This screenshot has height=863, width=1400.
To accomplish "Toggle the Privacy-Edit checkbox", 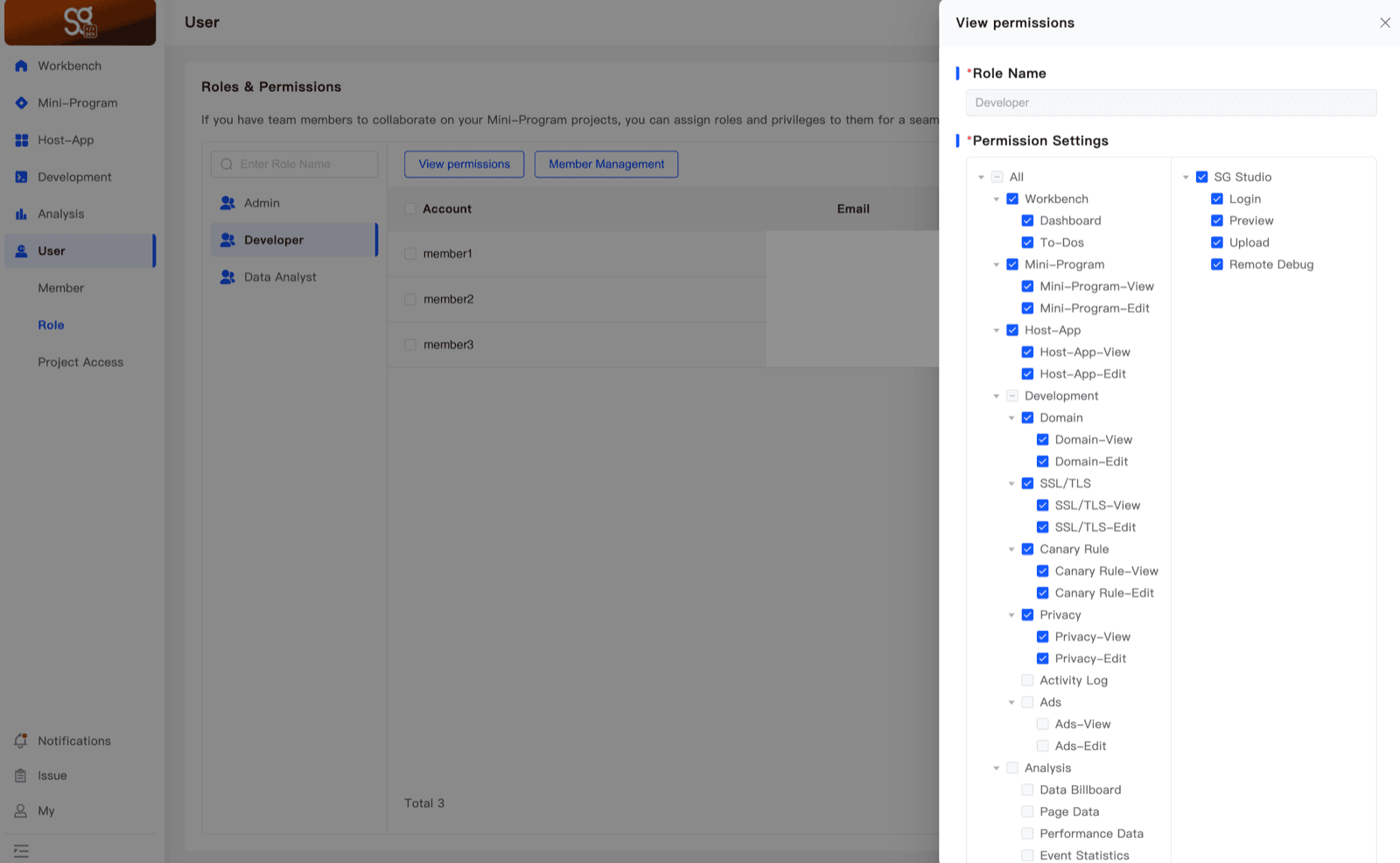I will [1043, 658].
